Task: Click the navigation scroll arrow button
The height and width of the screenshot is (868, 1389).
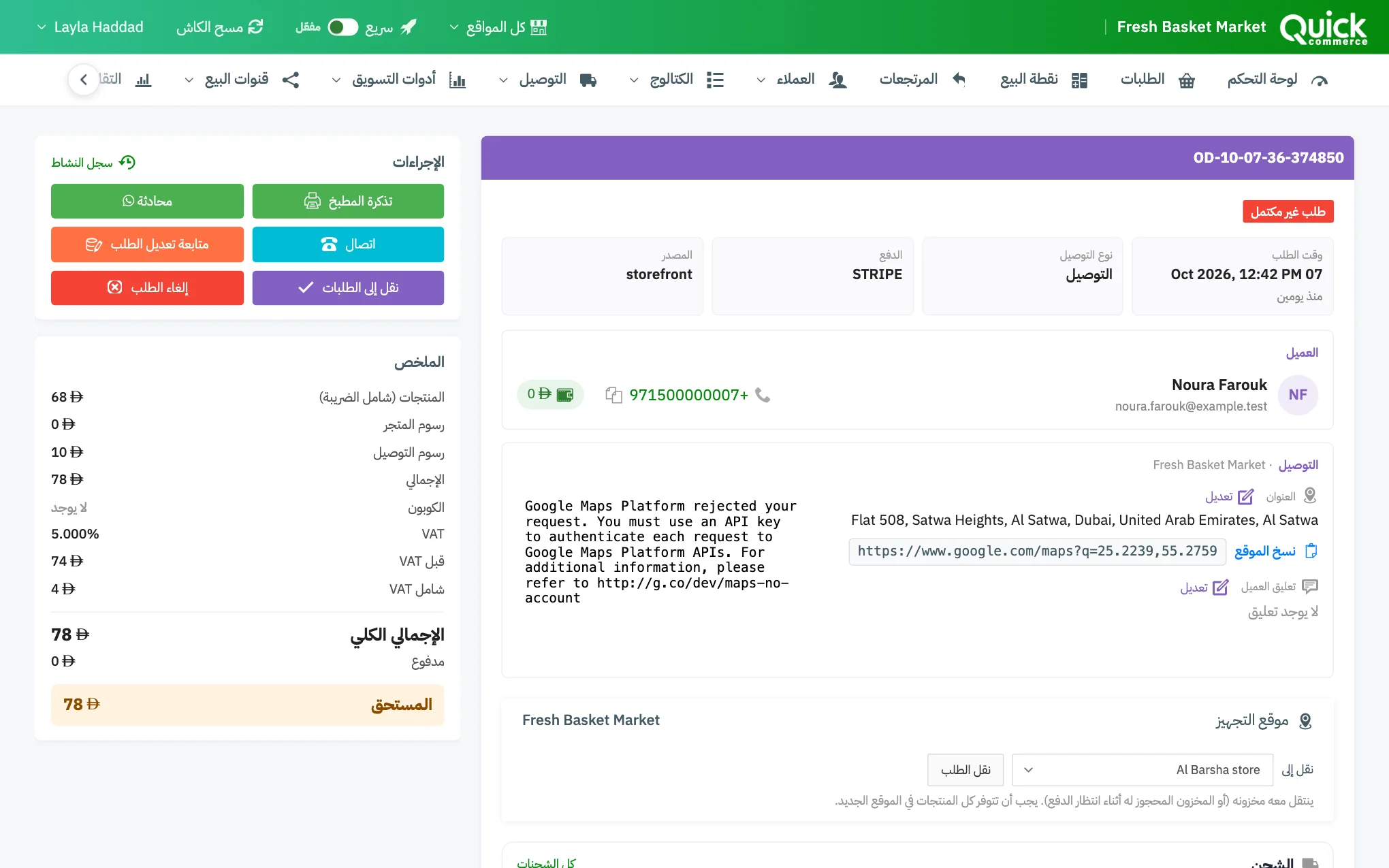Action: click(84, 80)
